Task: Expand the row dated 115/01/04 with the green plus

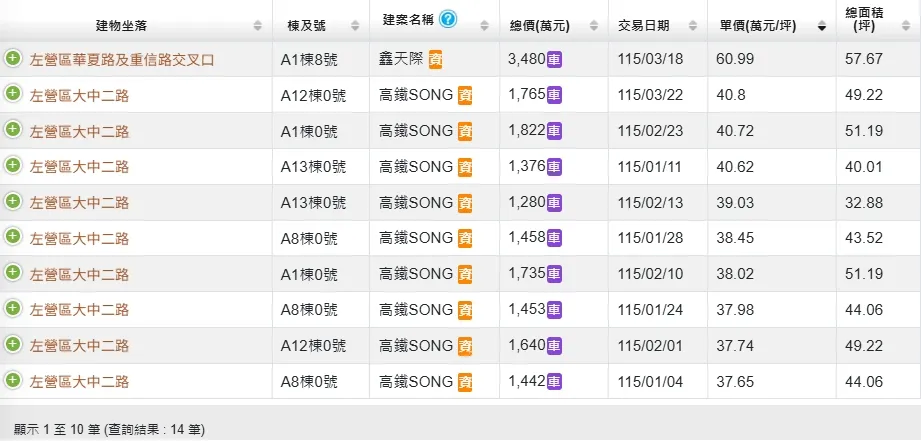Action: tap(12, 381)
